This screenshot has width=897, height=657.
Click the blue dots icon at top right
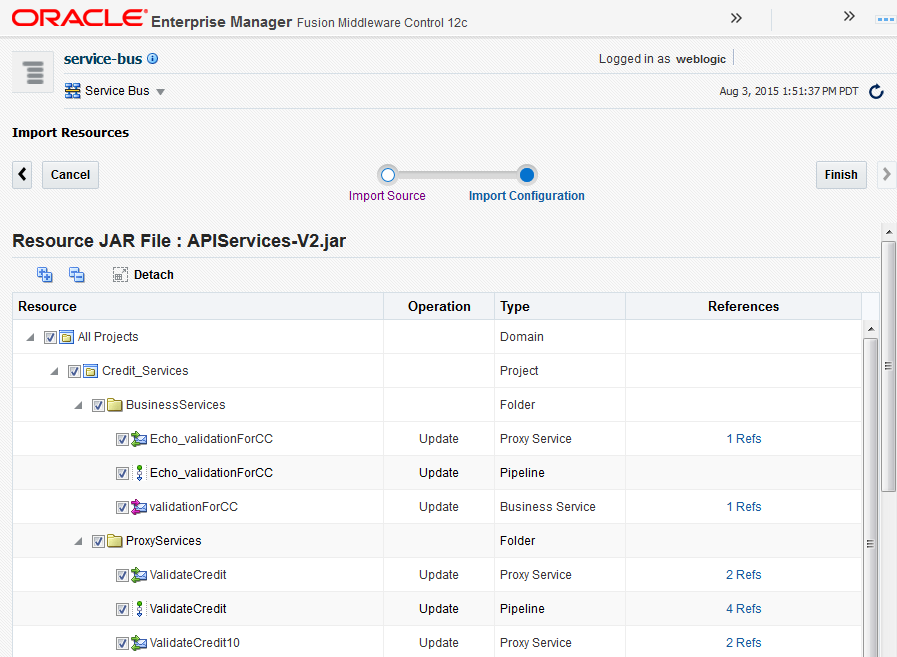886,19
